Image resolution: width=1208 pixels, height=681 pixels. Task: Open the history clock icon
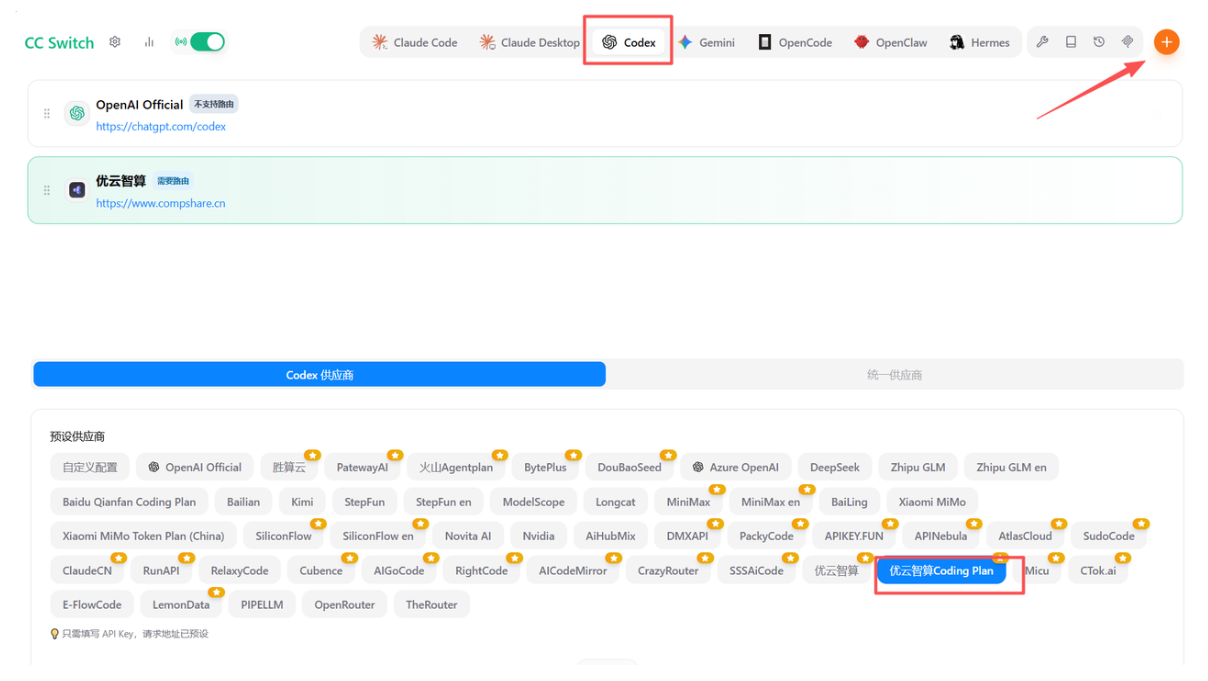coord(1099,42)
